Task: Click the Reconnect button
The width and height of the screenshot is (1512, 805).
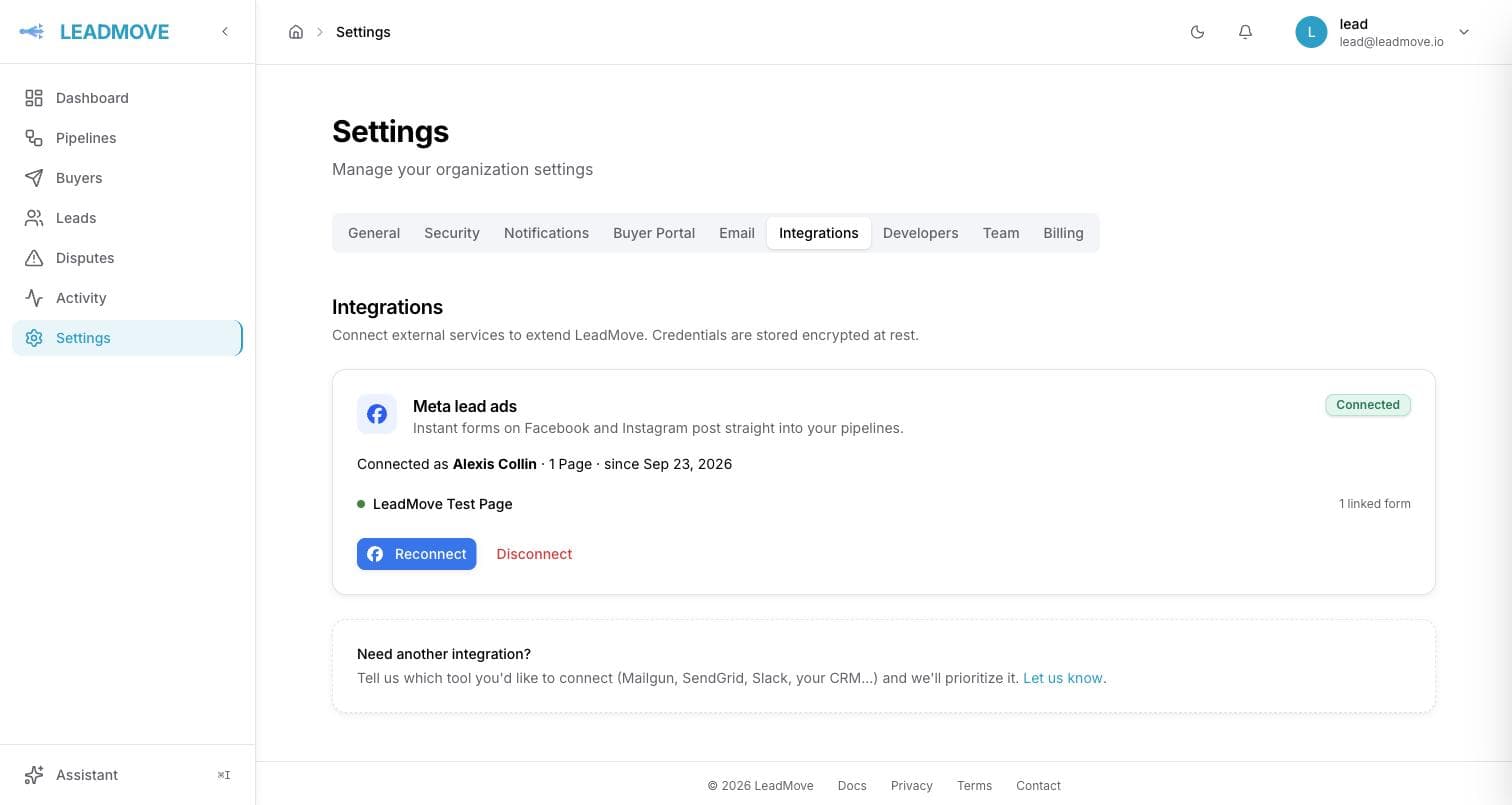Action: (x=417, y=554)
